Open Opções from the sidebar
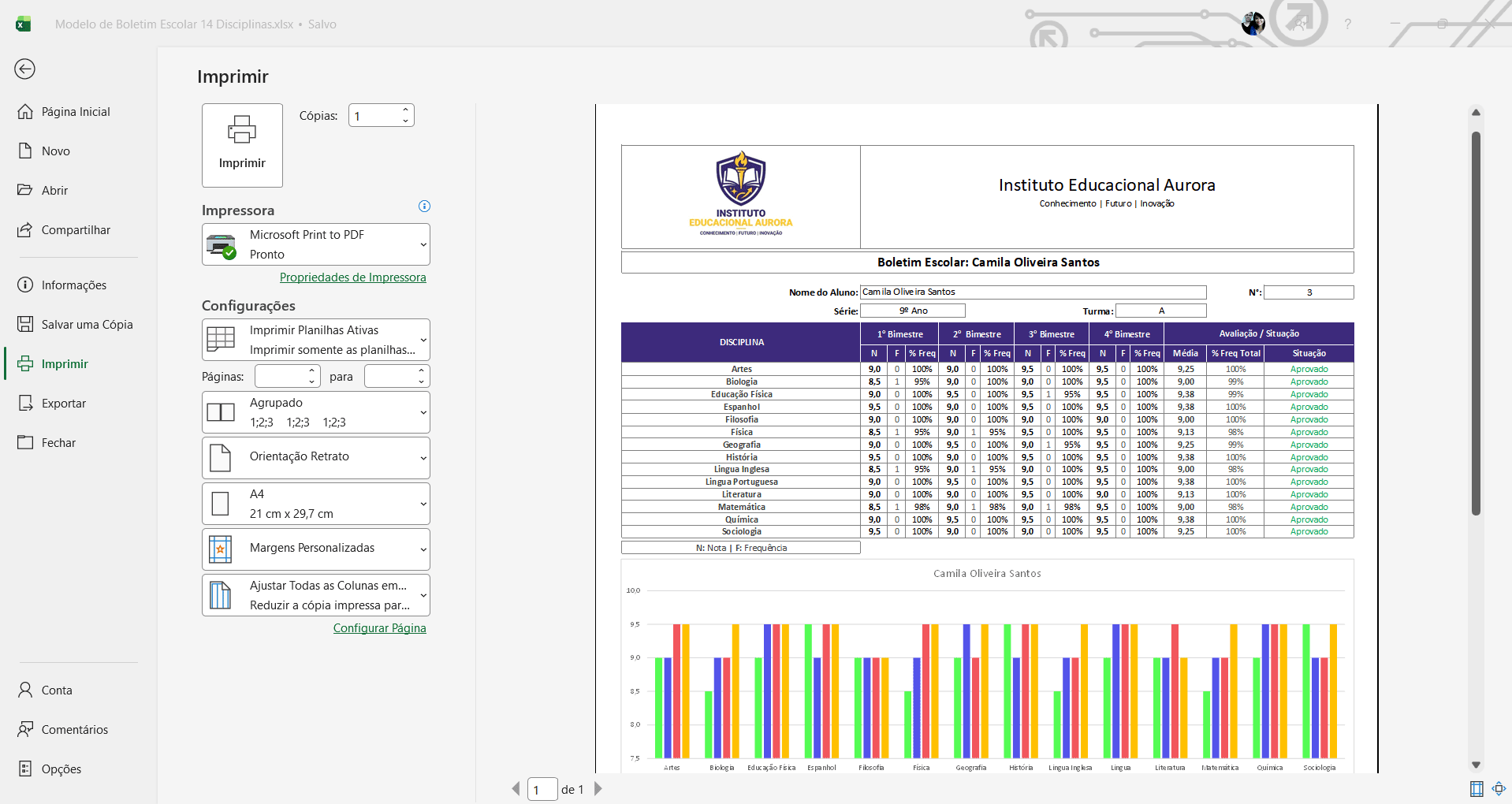This screenshot has width=1512, height=804. [x=61, y=769]
